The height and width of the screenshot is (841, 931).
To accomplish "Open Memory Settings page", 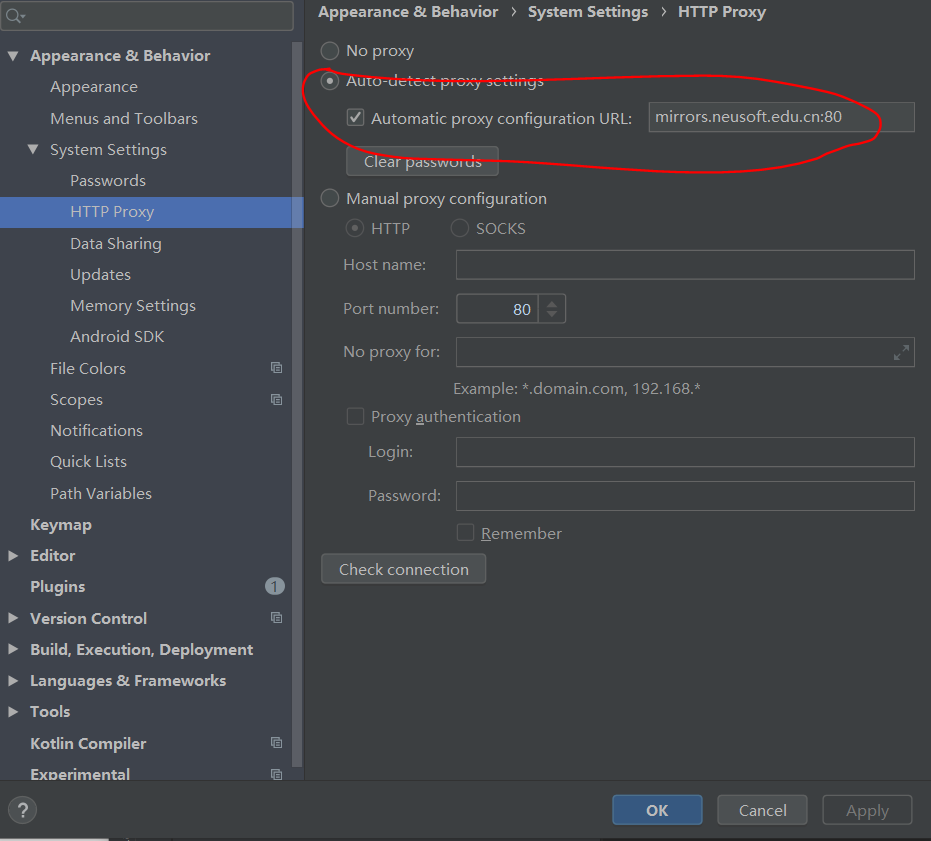I will (x=132, y=305).
